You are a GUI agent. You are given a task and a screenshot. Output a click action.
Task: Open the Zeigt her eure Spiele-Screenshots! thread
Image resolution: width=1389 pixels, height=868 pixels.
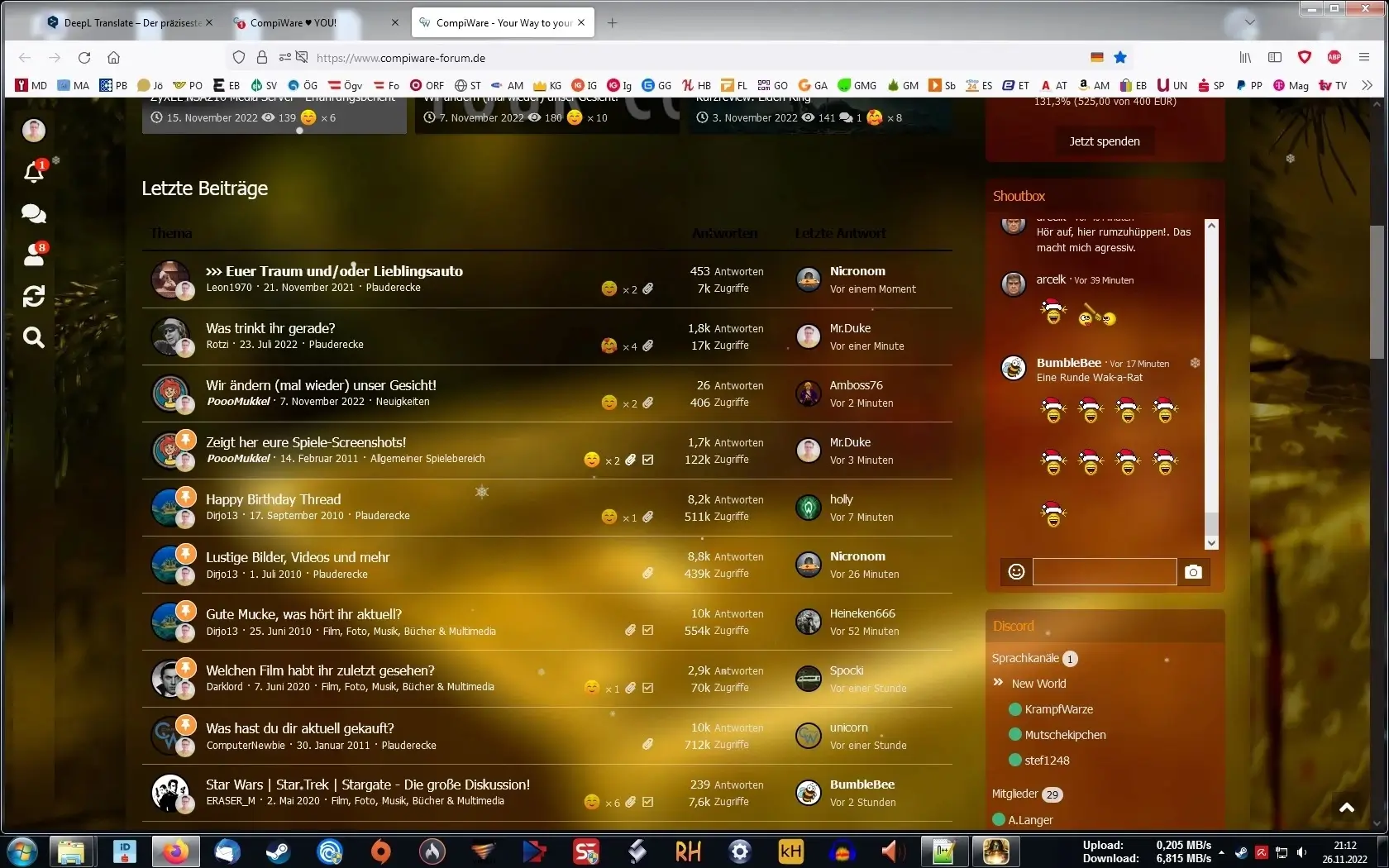click(x=306, y=442)
